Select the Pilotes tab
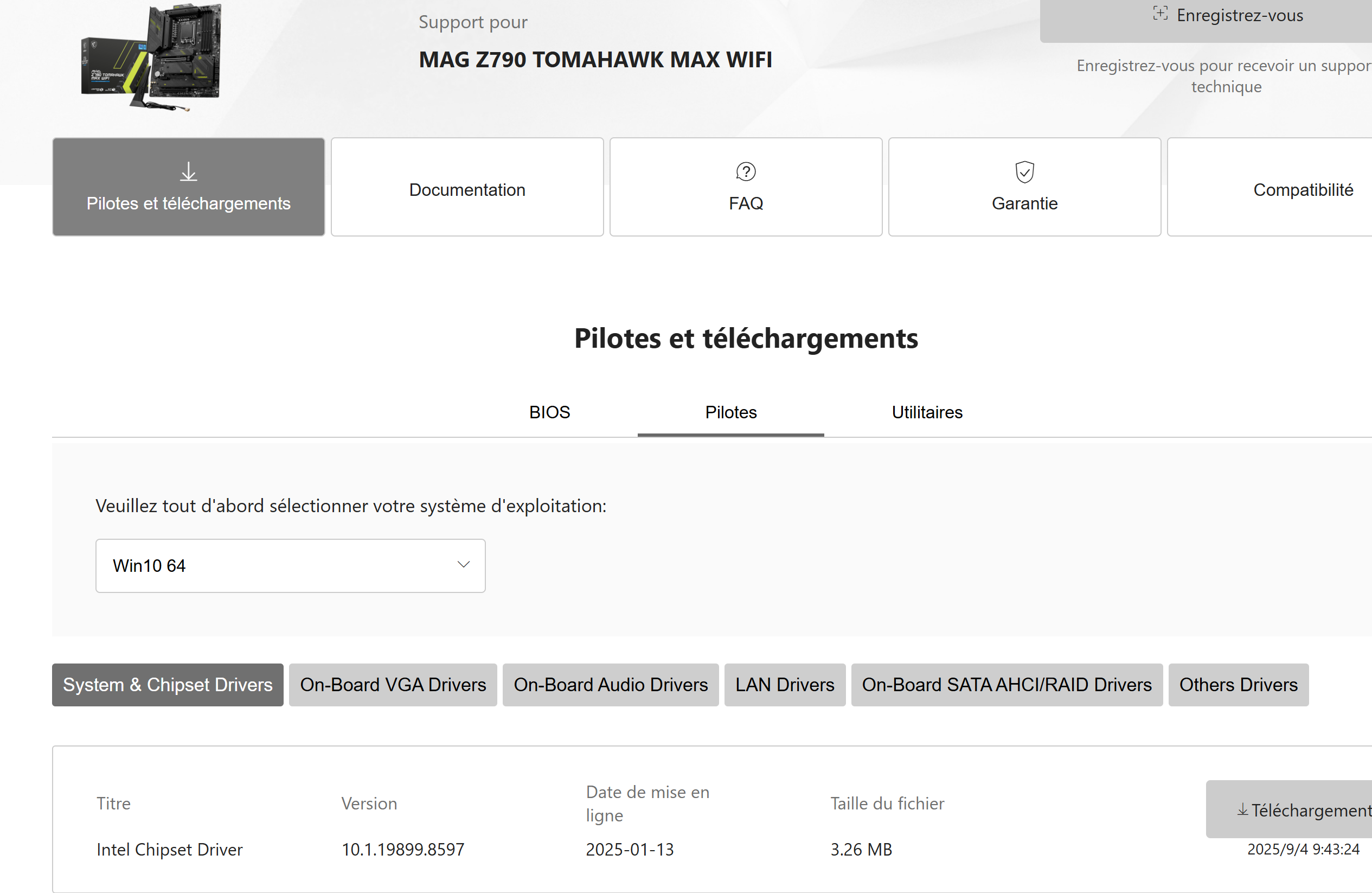The height and width of the screenshot is (893, 1372). point(730,412)
